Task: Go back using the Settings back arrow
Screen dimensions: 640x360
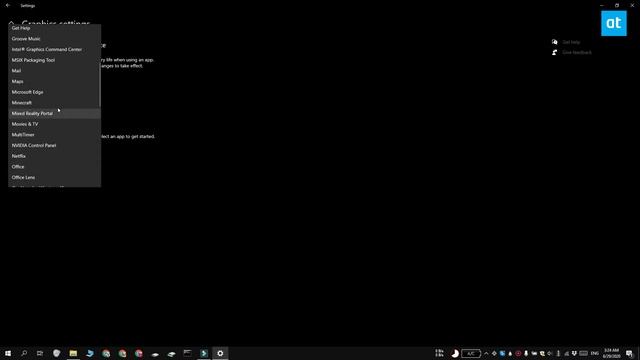Action: coord(8,5)
